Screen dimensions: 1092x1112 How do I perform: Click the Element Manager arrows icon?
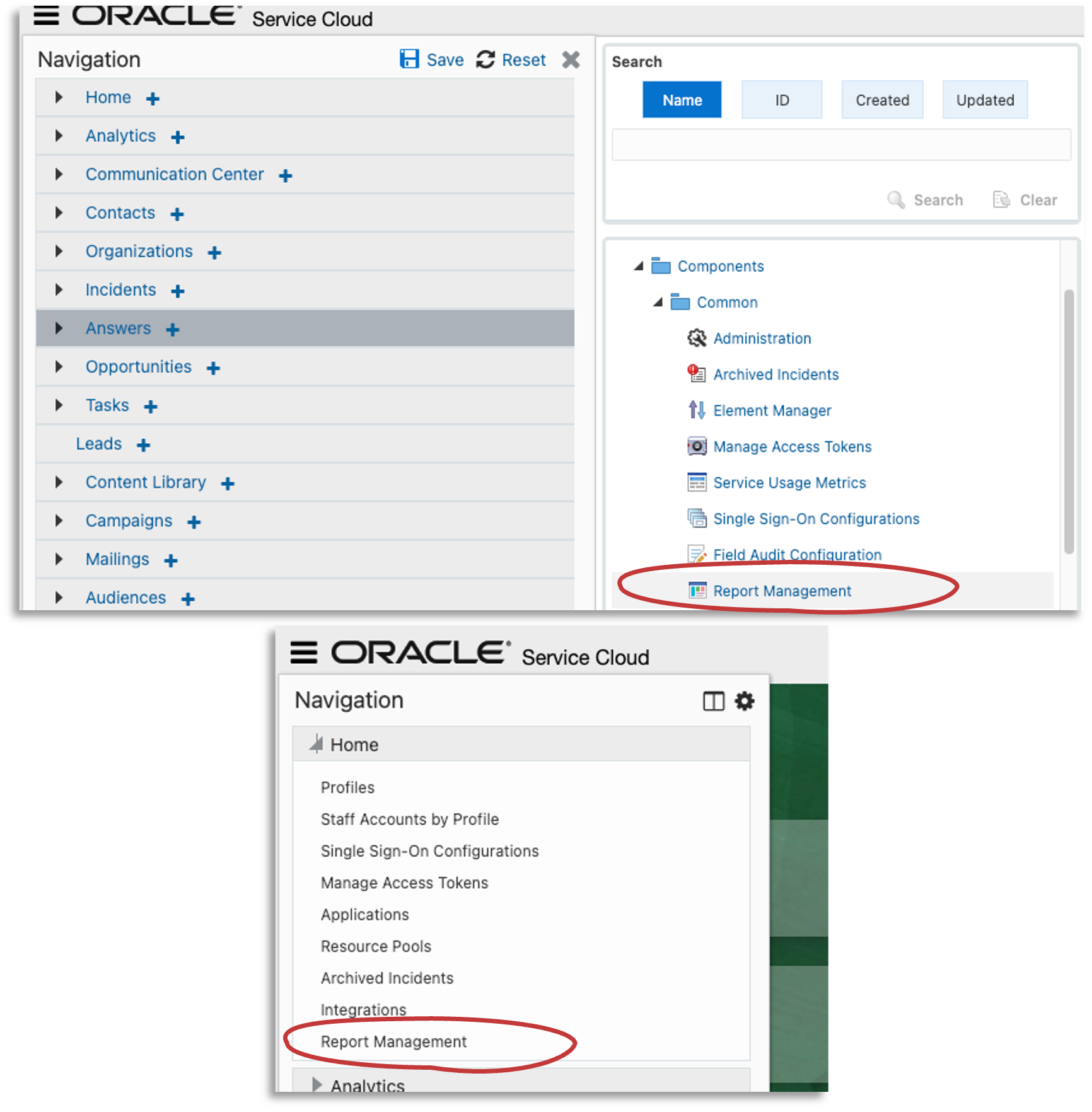(697, 410)
